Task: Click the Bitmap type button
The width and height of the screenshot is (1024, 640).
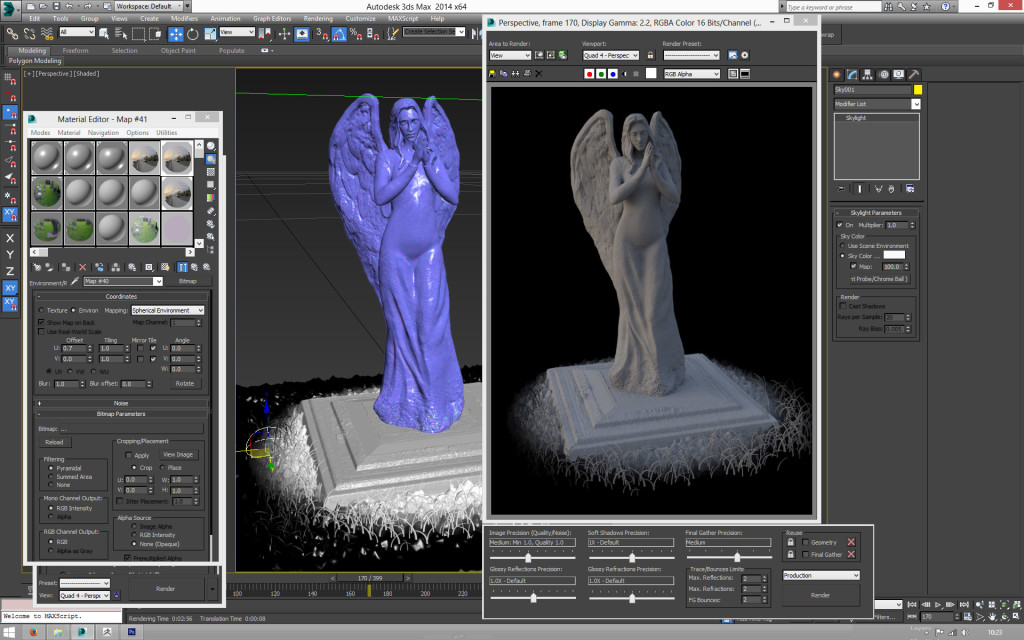Action: point(187,281)
